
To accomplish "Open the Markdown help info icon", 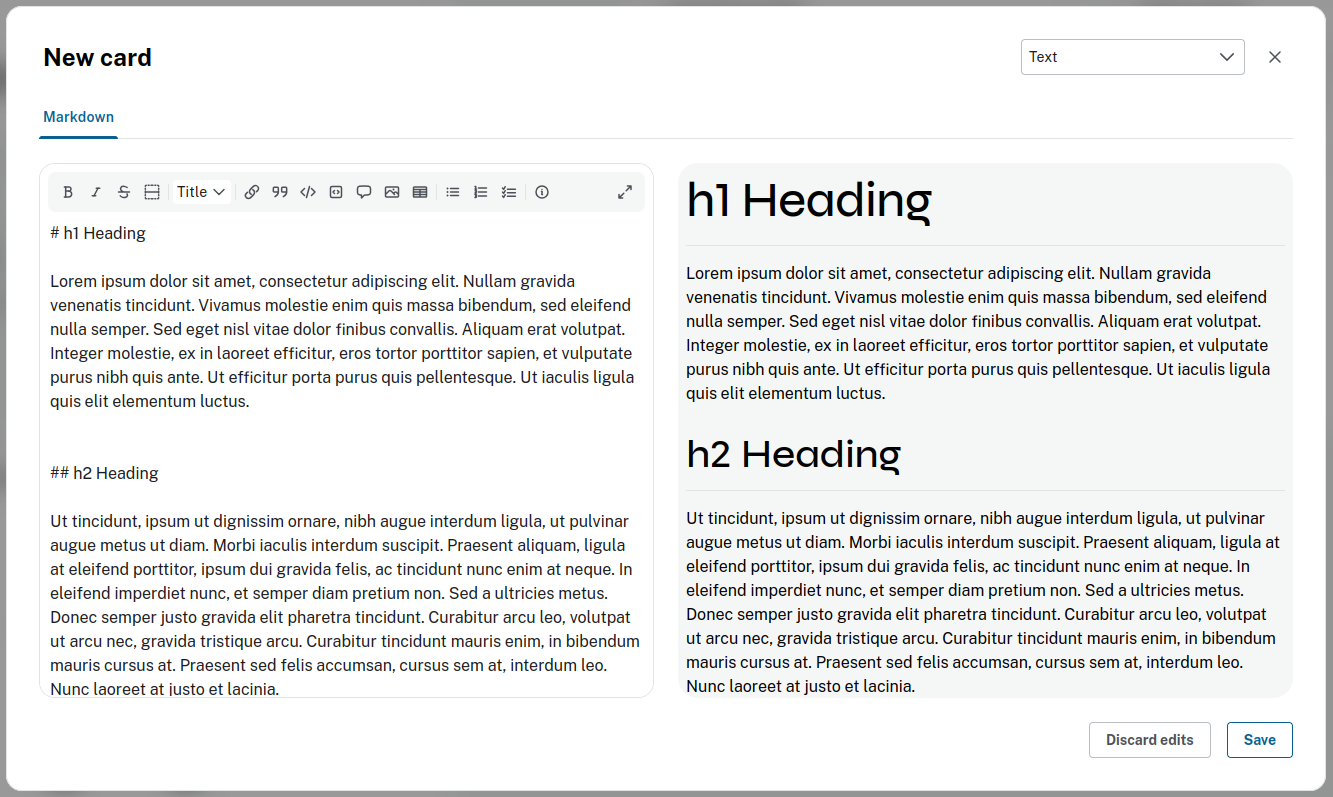I will click(542, 192).
